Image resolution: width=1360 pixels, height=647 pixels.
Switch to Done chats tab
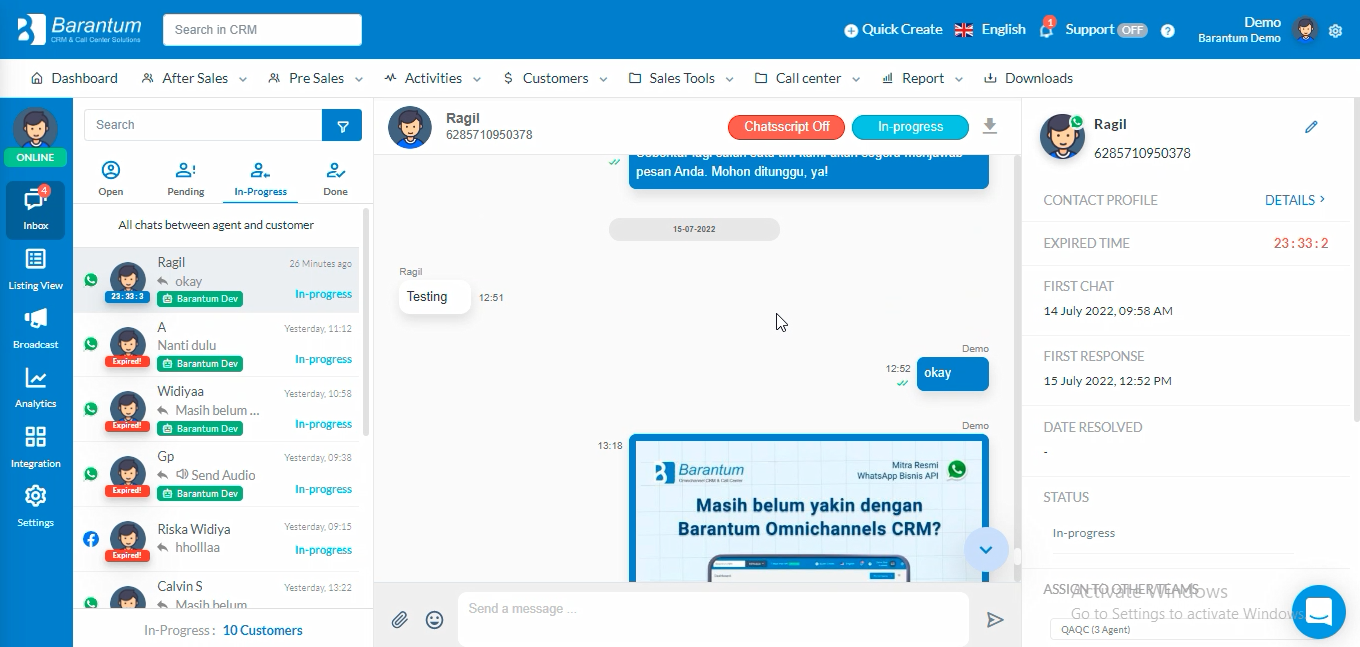[335, 179]
